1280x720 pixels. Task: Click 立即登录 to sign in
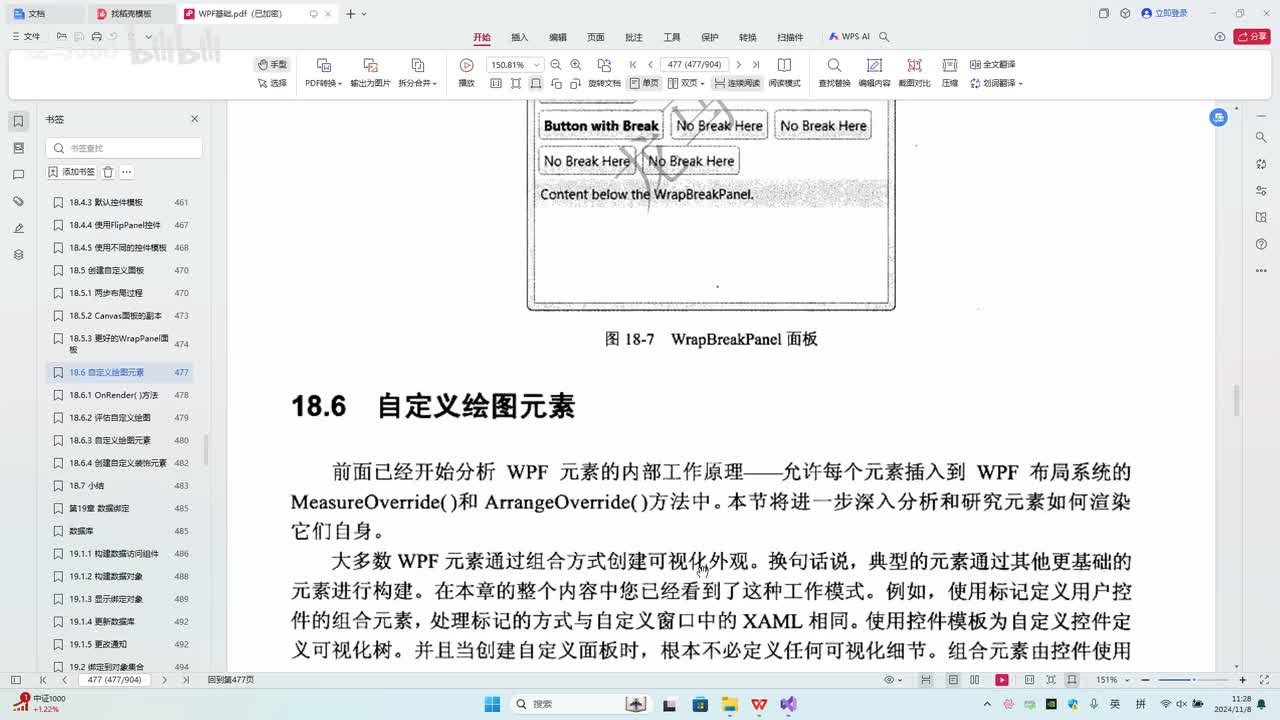coord(1165,14)
